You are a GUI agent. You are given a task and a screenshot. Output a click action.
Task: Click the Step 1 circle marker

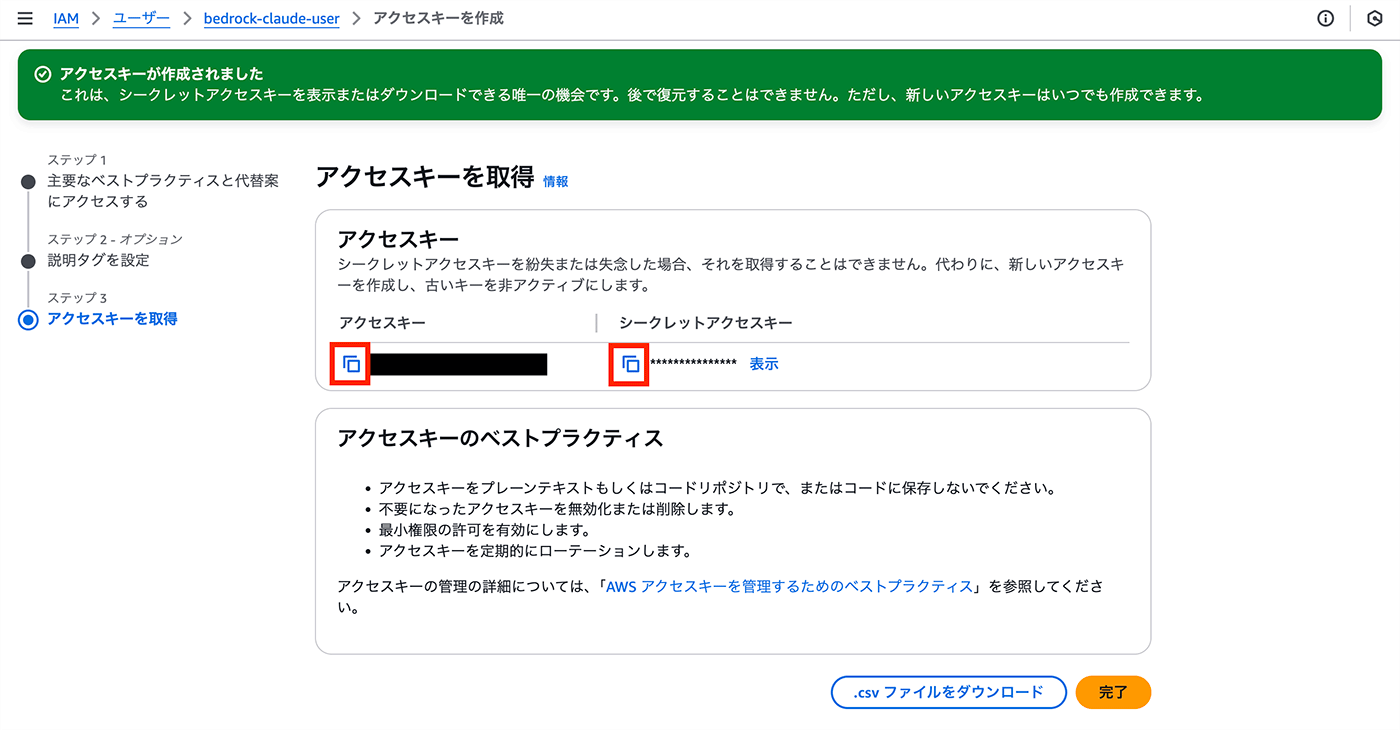point(28,182)
